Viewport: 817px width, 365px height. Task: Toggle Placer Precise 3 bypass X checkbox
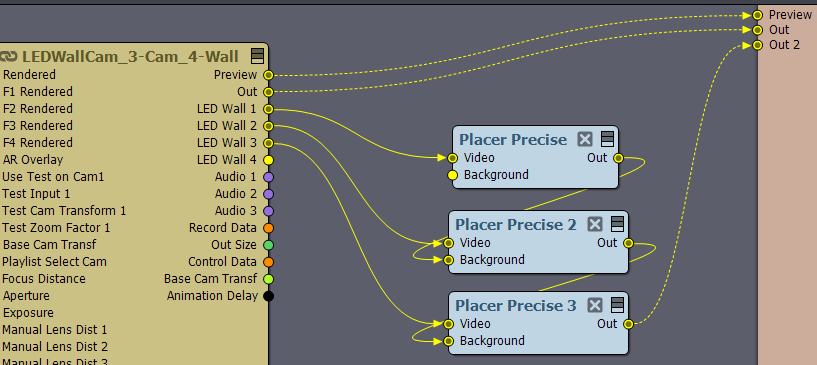[x=595, y=306]
